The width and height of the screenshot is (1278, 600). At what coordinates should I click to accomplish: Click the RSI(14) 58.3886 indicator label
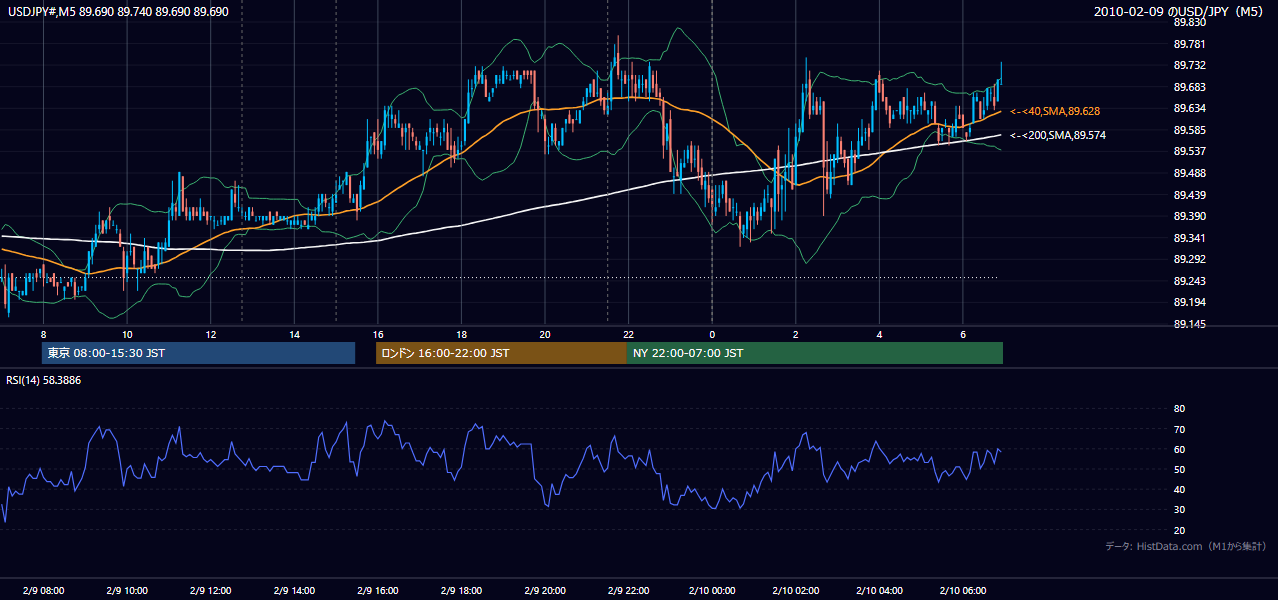44,380
